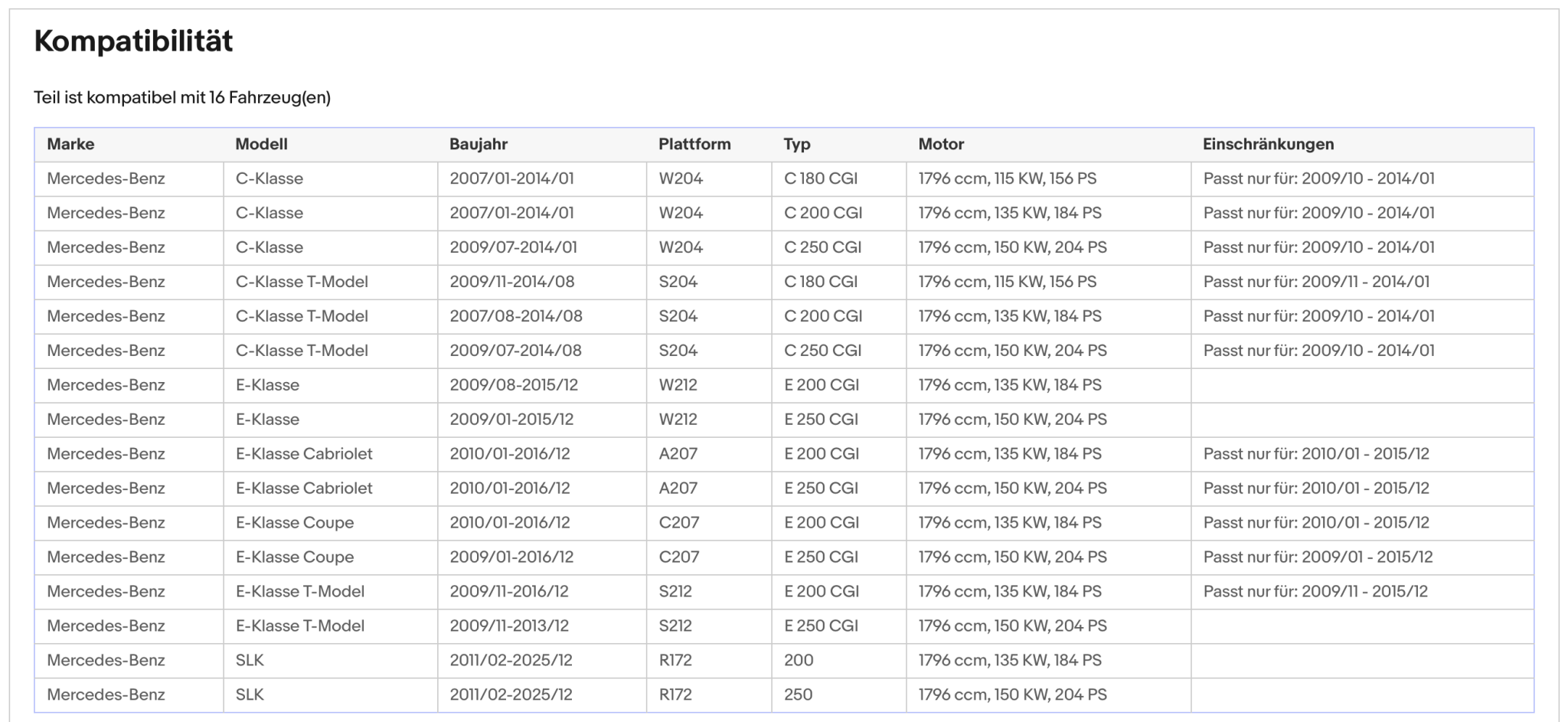1568x722 pixels.
Task: Click C 200 CGI type in W204 row
Action: pyautogui.click(x=823, y=213)
